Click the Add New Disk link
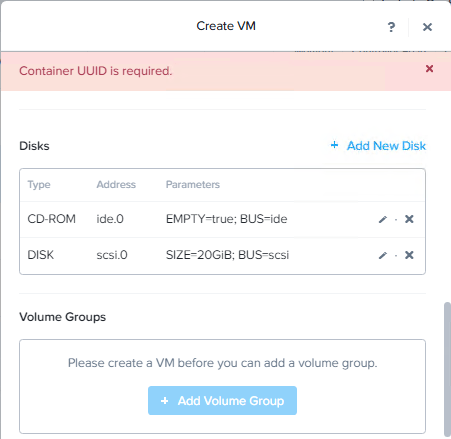This screenshot has height=439, width=451. (386, 146)
